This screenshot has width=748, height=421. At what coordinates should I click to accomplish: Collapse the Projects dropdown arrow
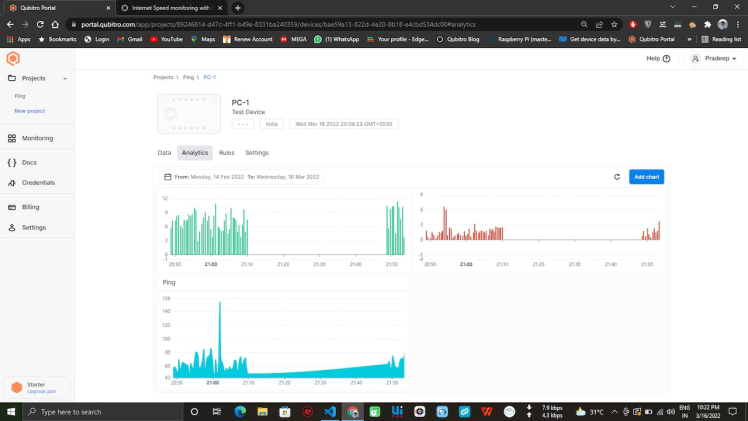click(x=65, y=79)
